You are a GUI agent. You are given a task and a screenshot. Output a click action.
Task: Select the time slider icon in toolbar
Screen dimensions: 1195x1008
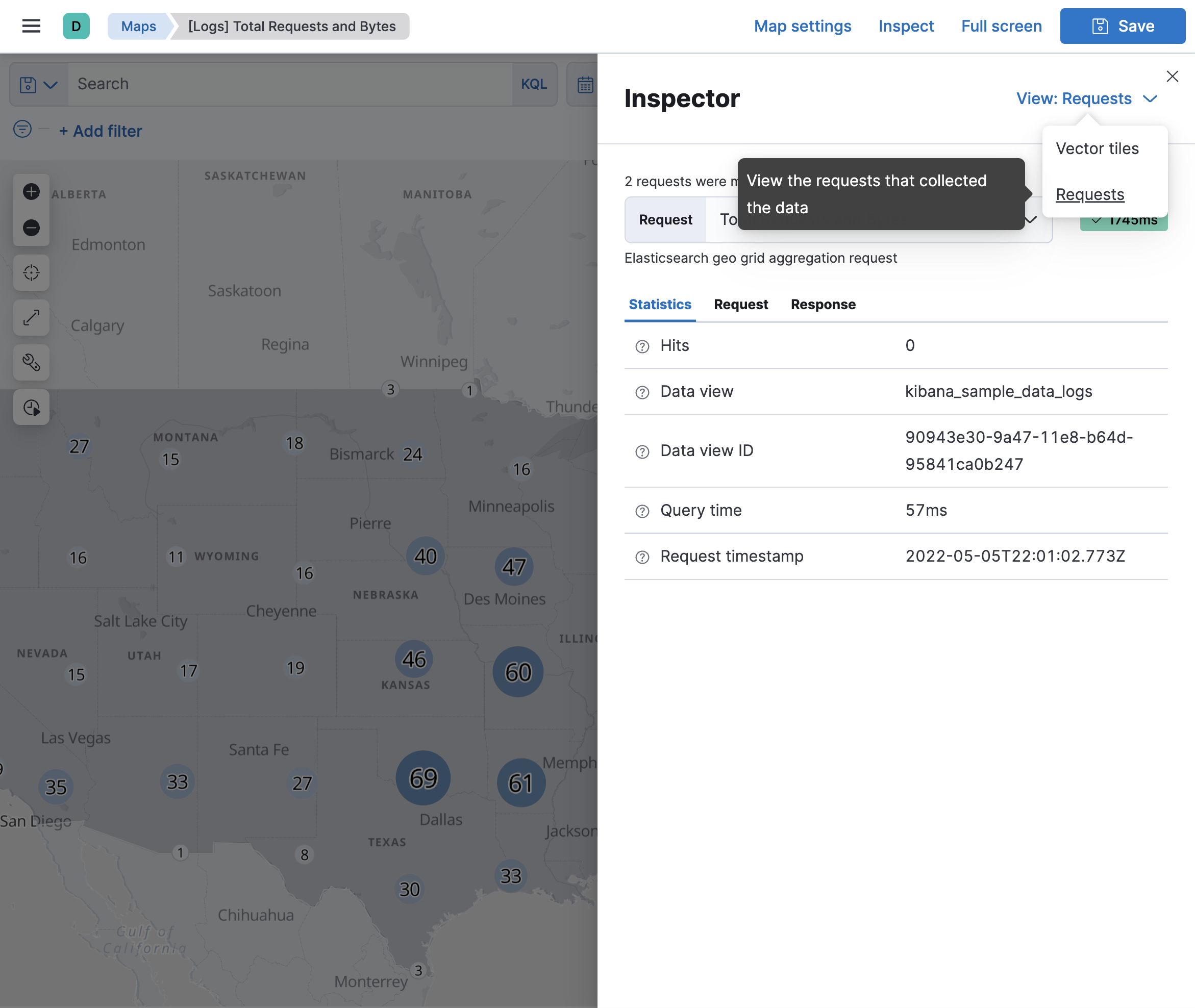[x=30, y=406]
